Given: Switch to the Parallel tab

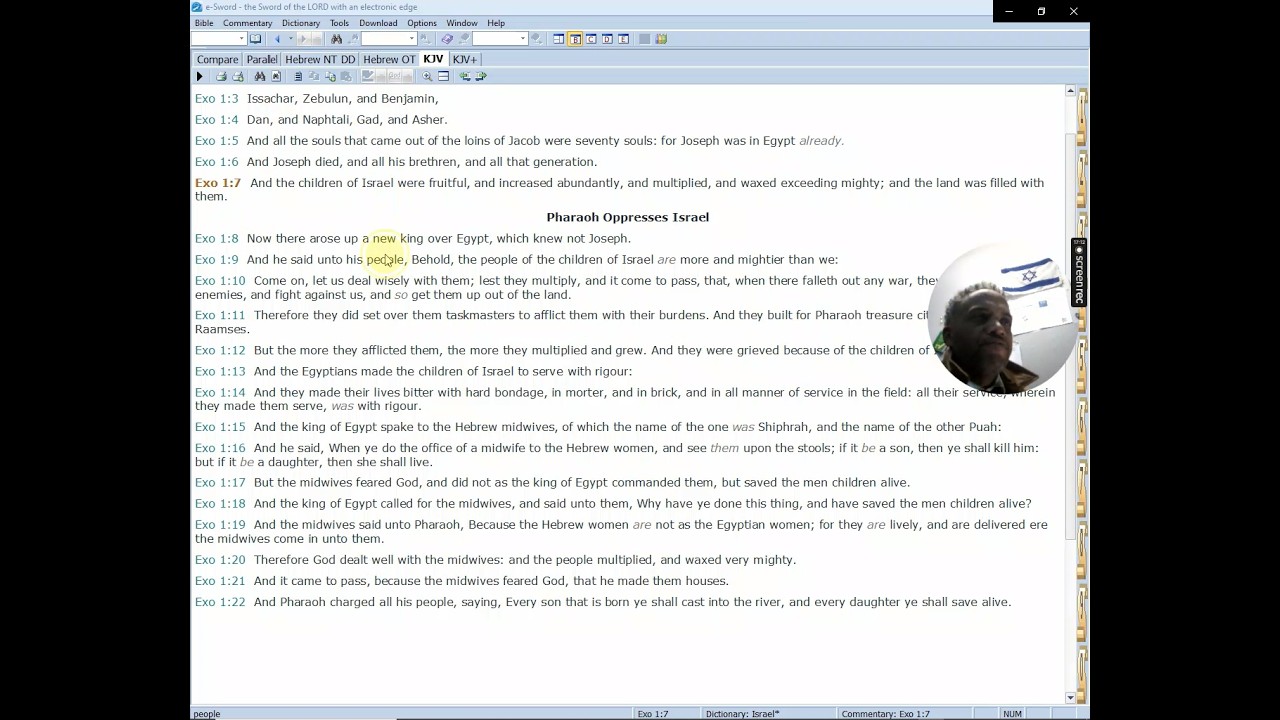Looking at the screenshot, I should pyautogui.click(x=262, y=59).
